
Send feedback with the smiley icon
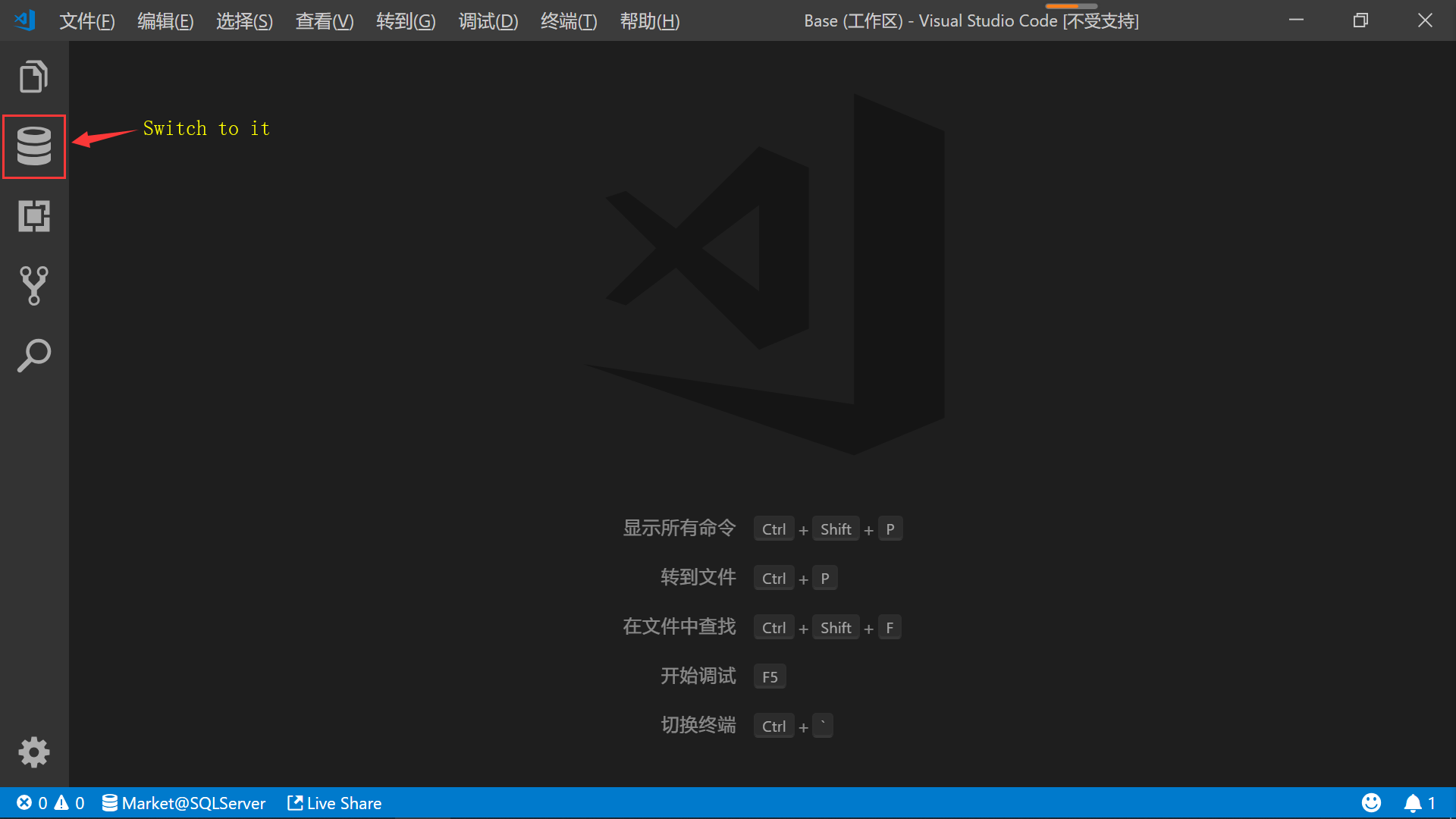(x=1371, y=803)
